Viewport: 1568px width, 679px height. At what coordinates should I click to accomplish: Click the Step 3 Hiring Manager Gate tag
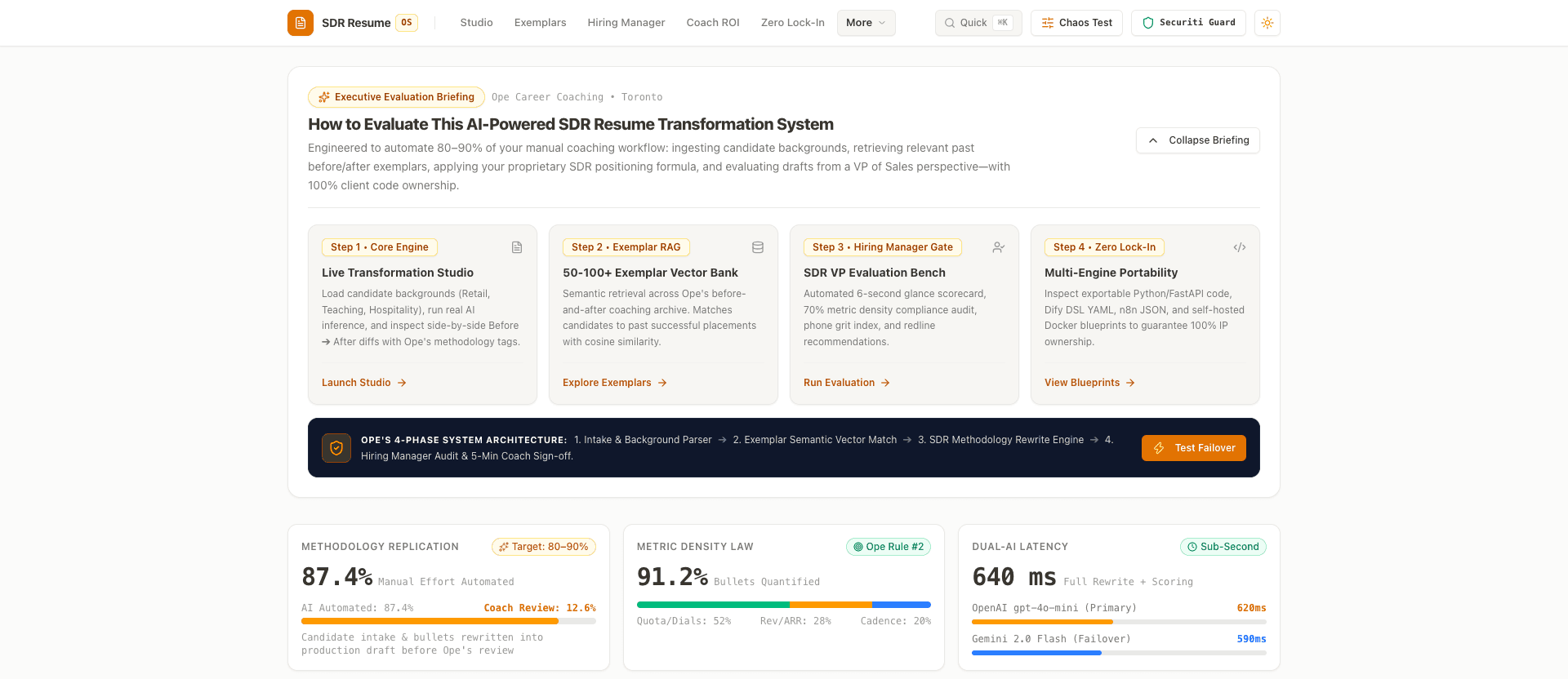coord(883,247)
